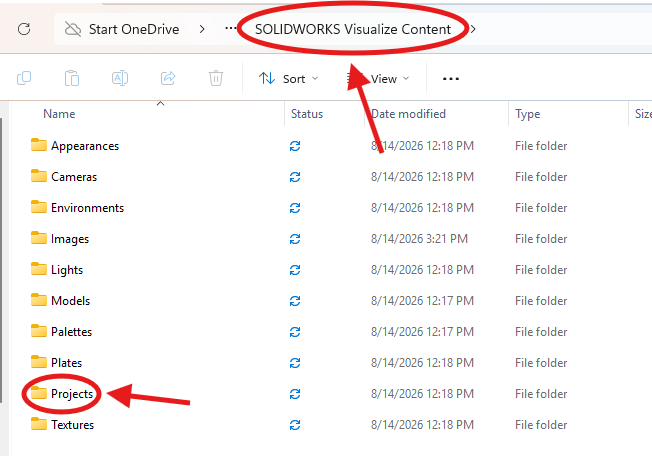Open the View dropdown menu
Screen dimensions: 652x456
tap(378, 79)
